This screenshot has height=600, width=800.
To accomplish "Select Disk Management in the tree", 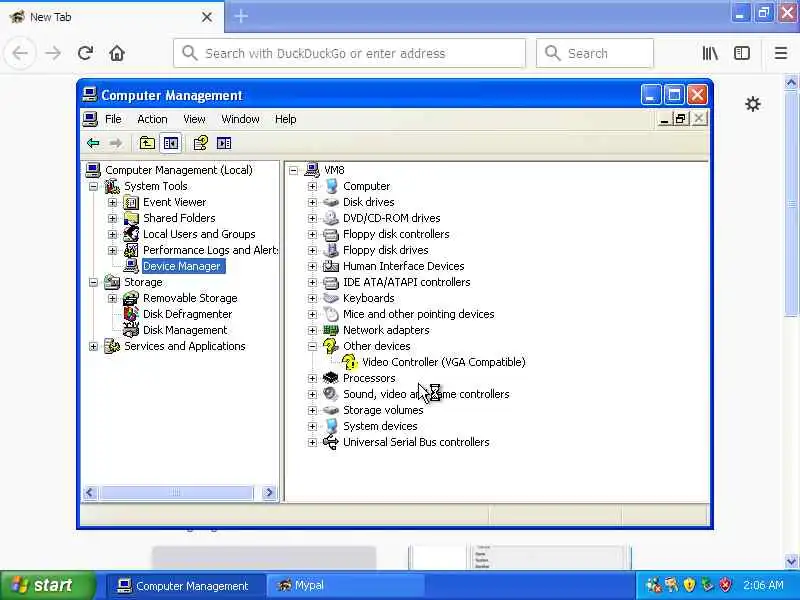I will [185, 330].
